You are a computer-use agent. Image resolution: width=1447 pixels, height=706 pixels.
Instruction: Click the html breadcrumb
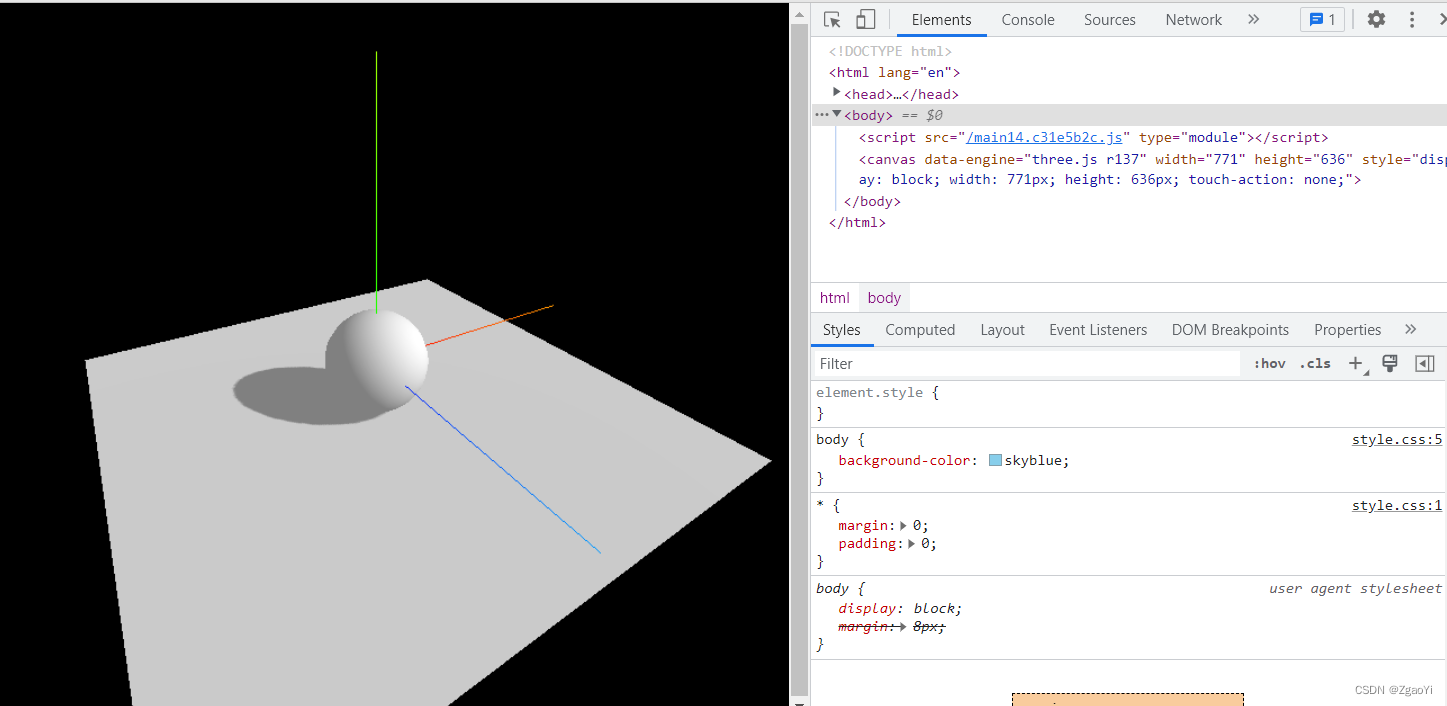(835, 298)
